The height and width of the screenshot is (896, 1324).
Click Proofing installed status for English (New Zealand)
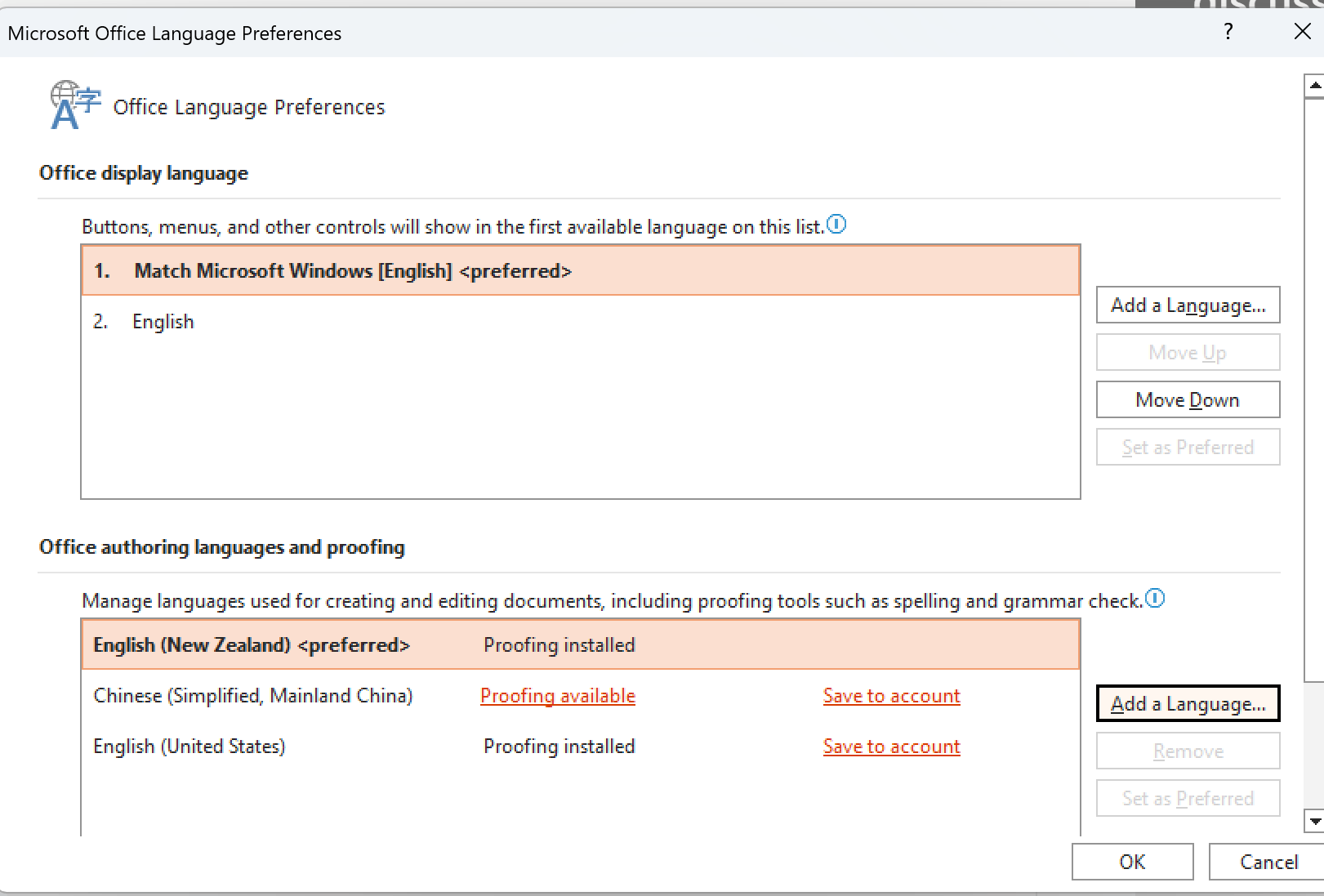tap(559, 644)
